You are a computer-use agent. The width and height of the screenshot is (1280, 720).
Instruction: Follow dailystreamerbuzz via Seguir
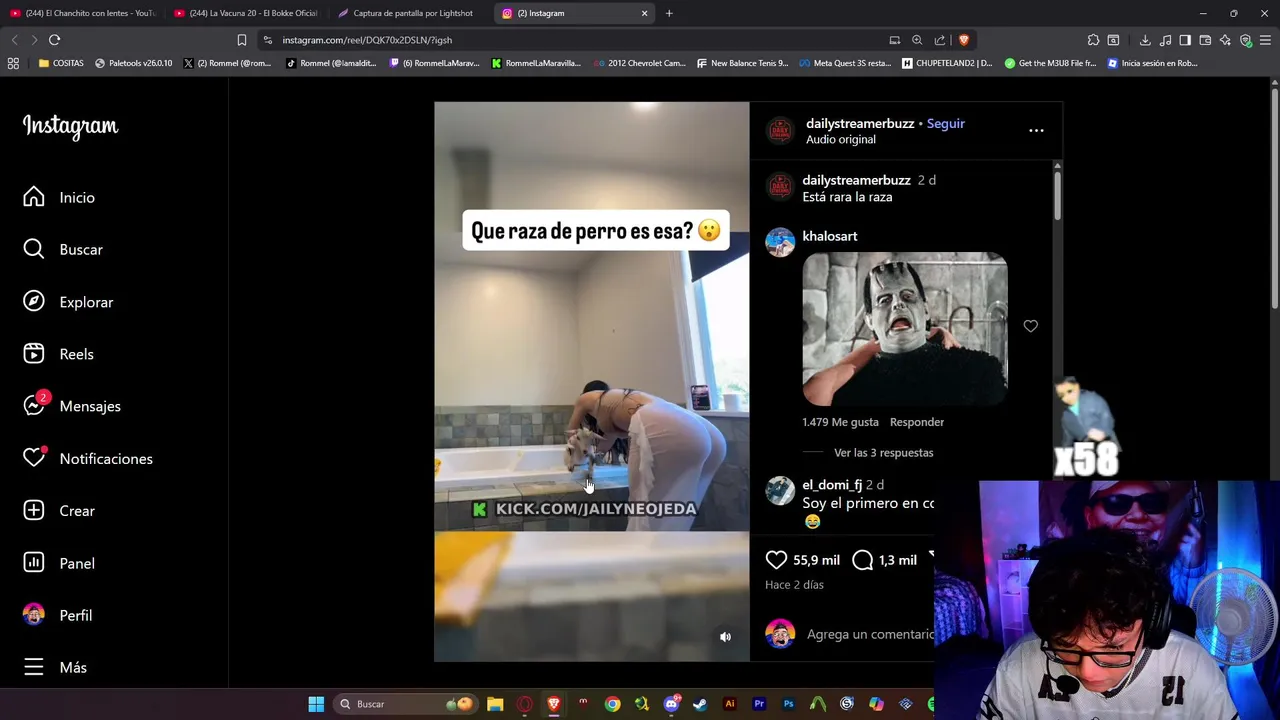click(x=946, y=123)
